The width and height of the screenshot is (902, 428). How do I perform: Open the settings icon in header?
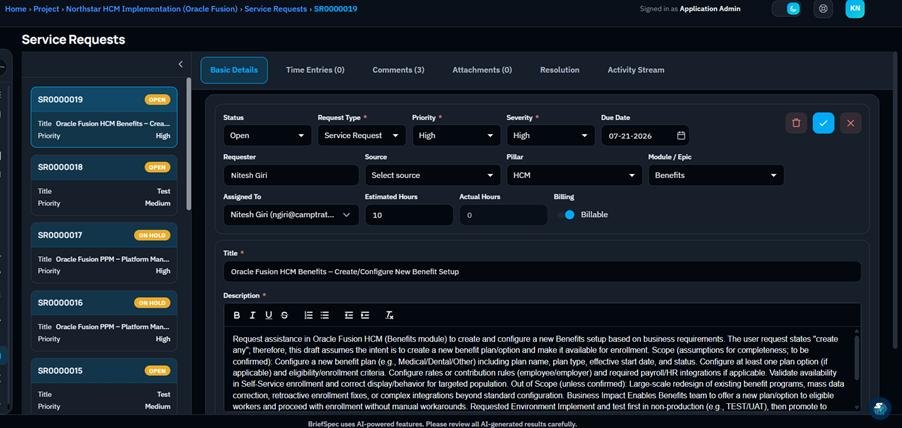[823, 9]
